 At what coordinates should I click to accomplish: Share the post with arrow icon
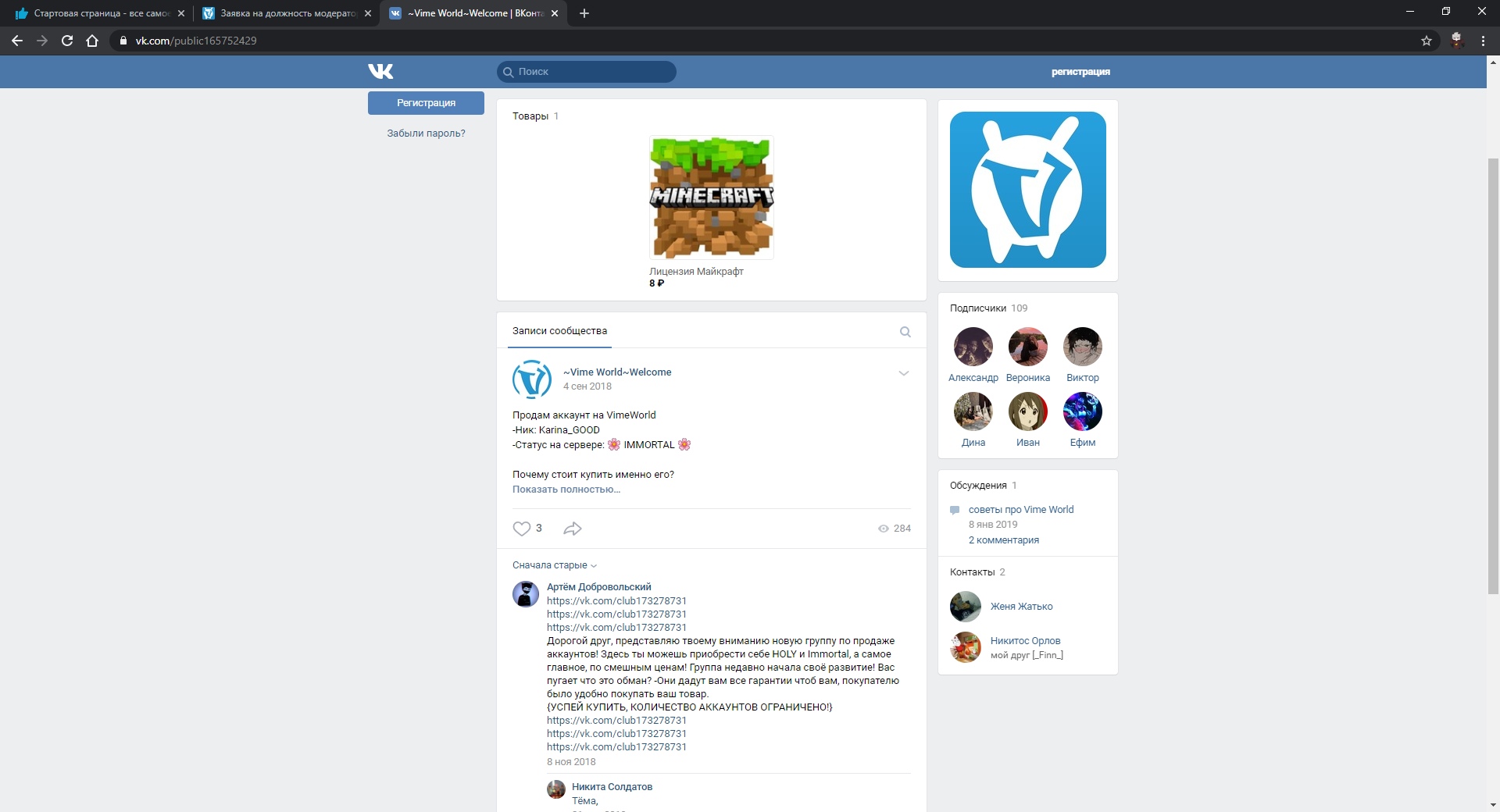pos(573,529)
